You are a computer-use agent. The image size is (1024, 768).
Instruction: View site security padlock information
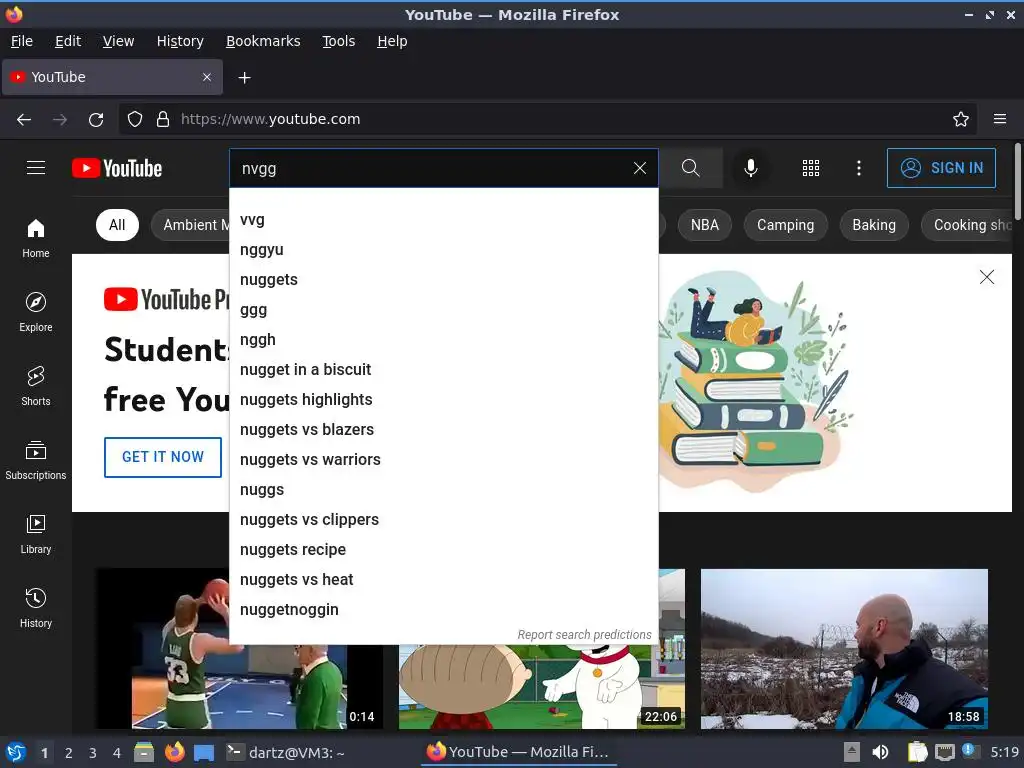click(163, 120)
